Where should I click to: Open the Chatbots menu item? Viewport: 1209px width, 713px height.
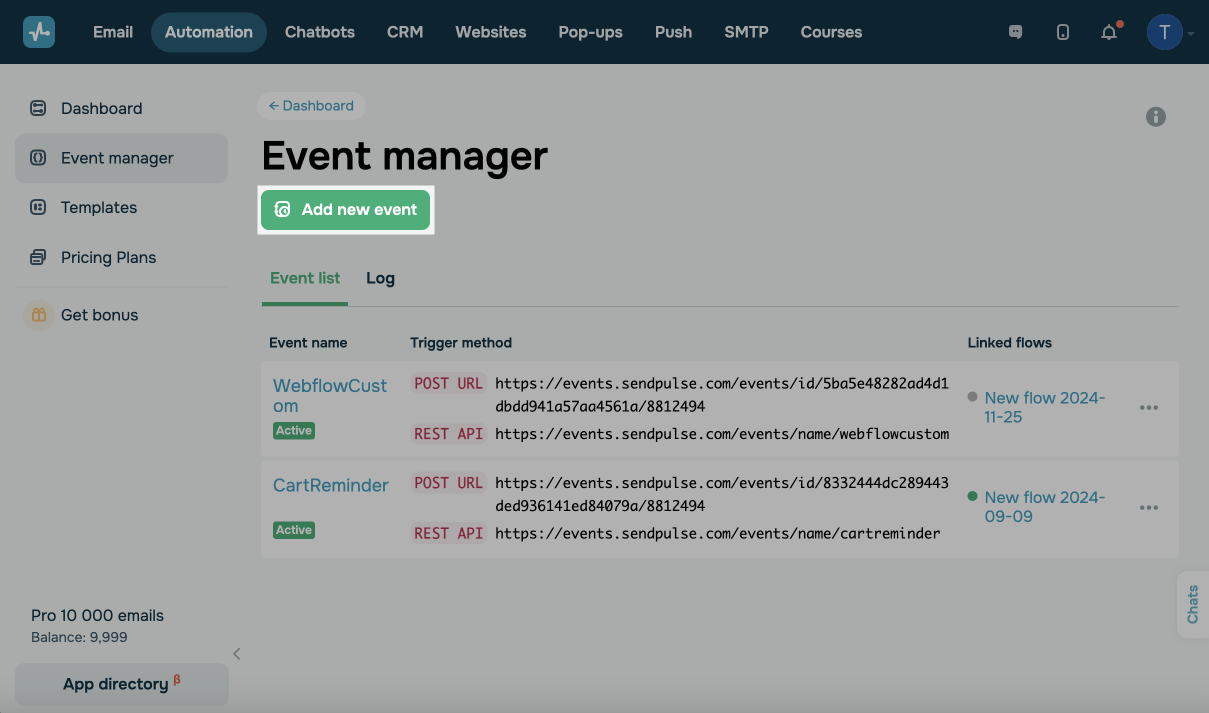click(320, 32)
